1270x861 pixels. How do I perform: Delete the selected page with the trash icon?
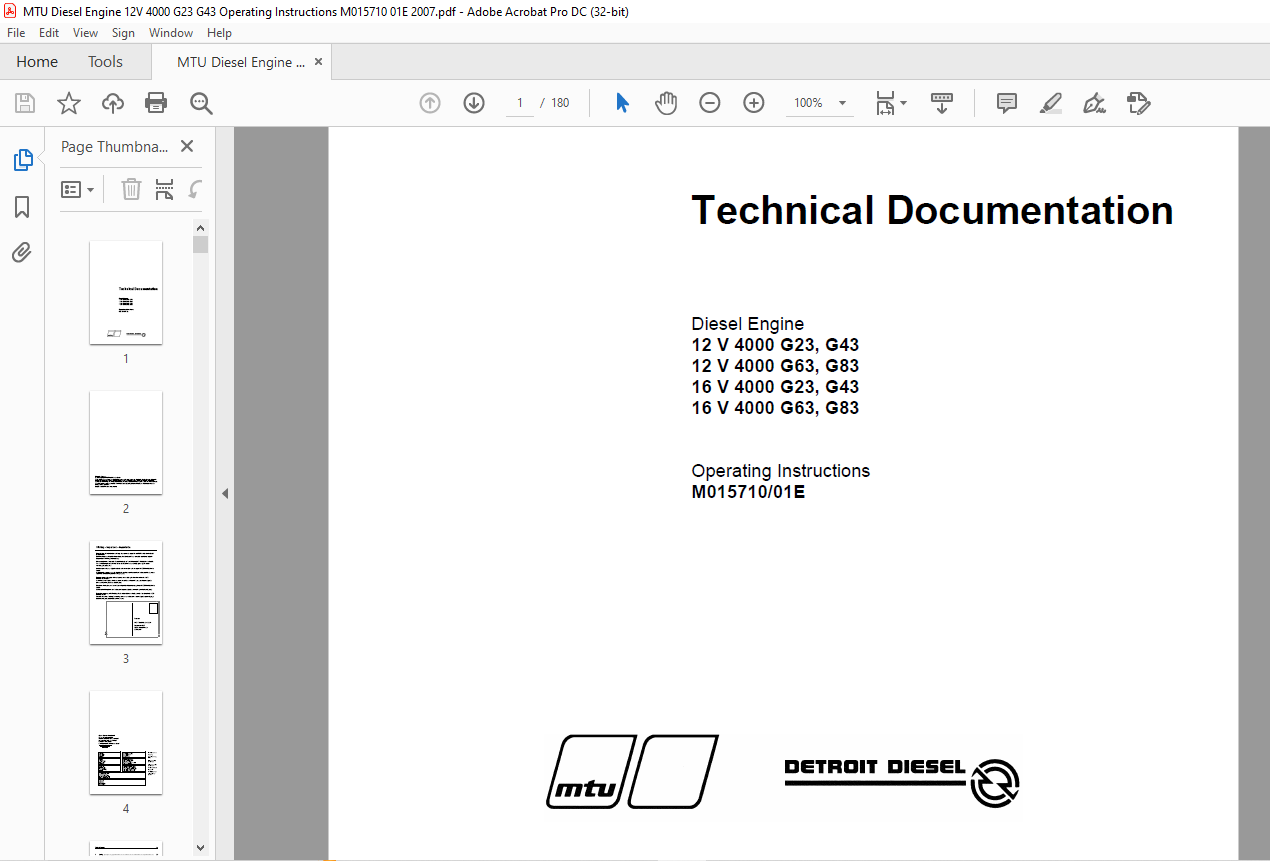[131, 189]
